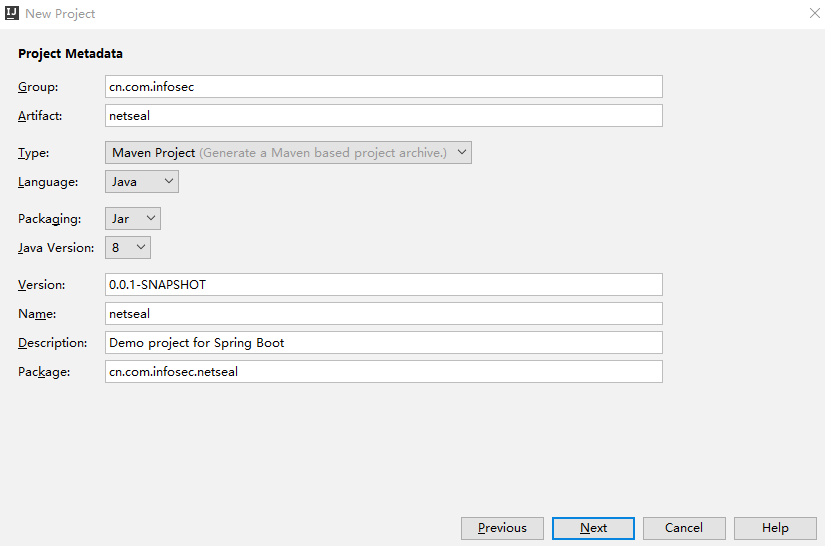Expand the Java Version dropdown showing 8
The width and height of the screenshot is (825, 546).
click(x=128, y=247)
